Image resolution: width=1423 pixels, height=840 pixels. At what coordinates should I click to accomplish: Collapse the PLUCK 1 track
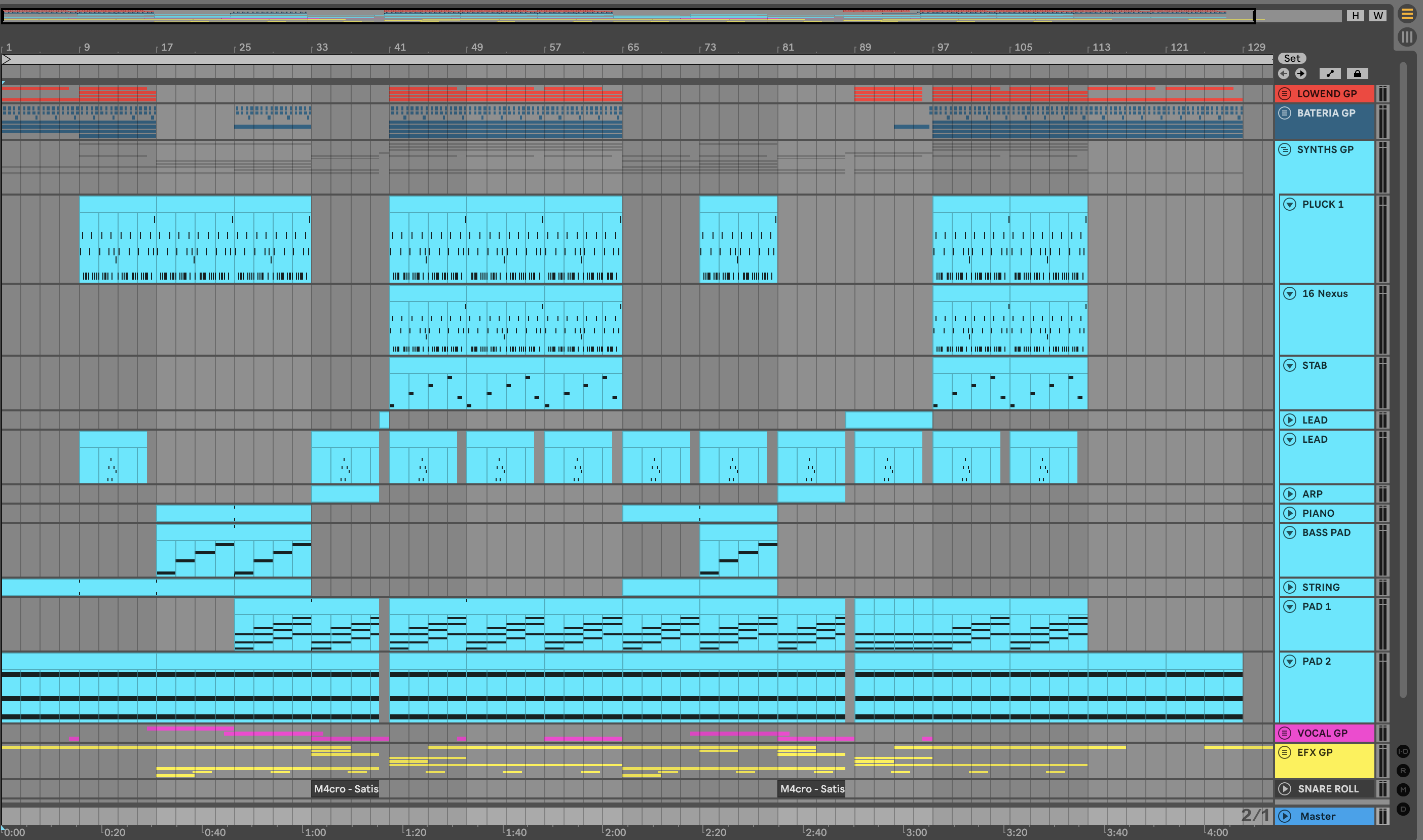tap(1289, 204)
